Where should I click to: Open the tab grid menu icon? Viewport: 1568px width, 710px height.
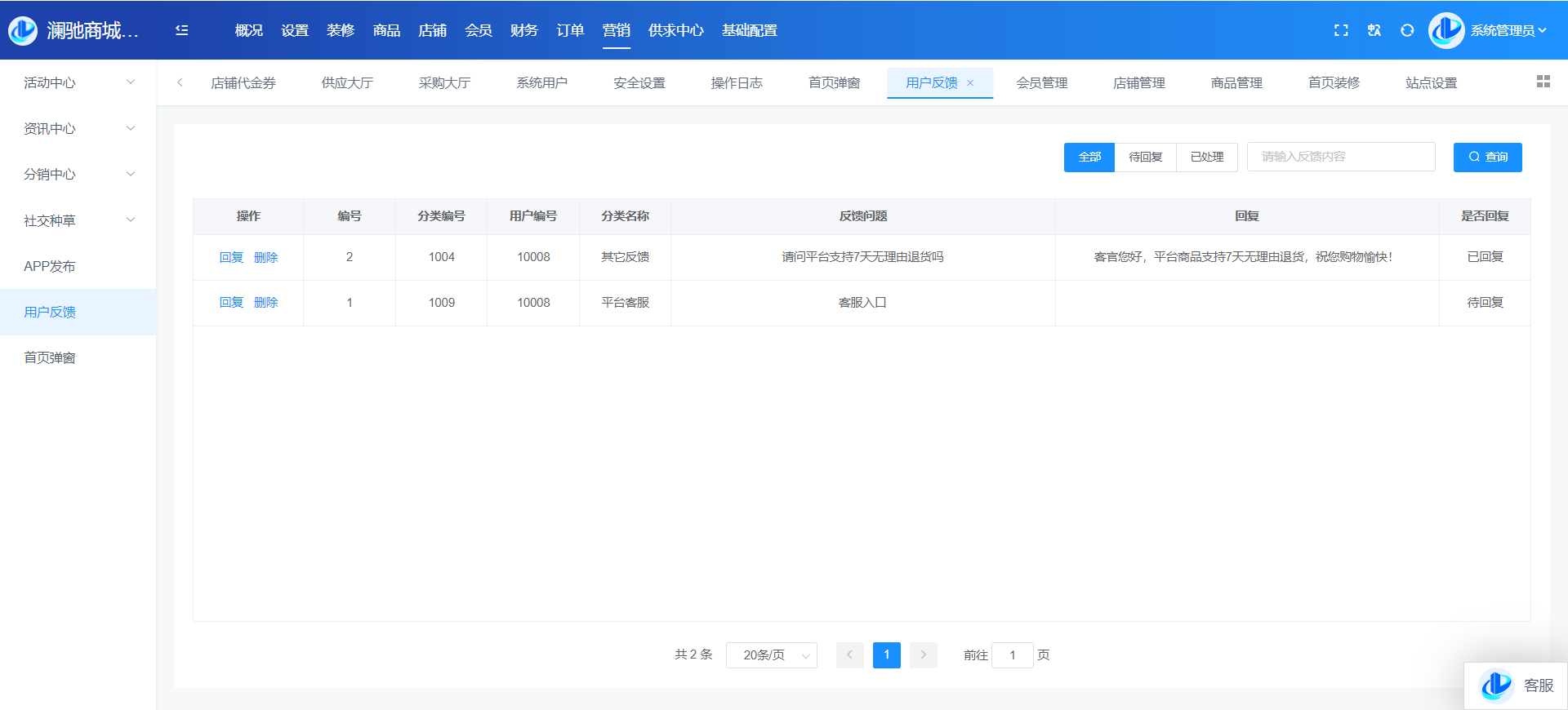pos(1543,82)
